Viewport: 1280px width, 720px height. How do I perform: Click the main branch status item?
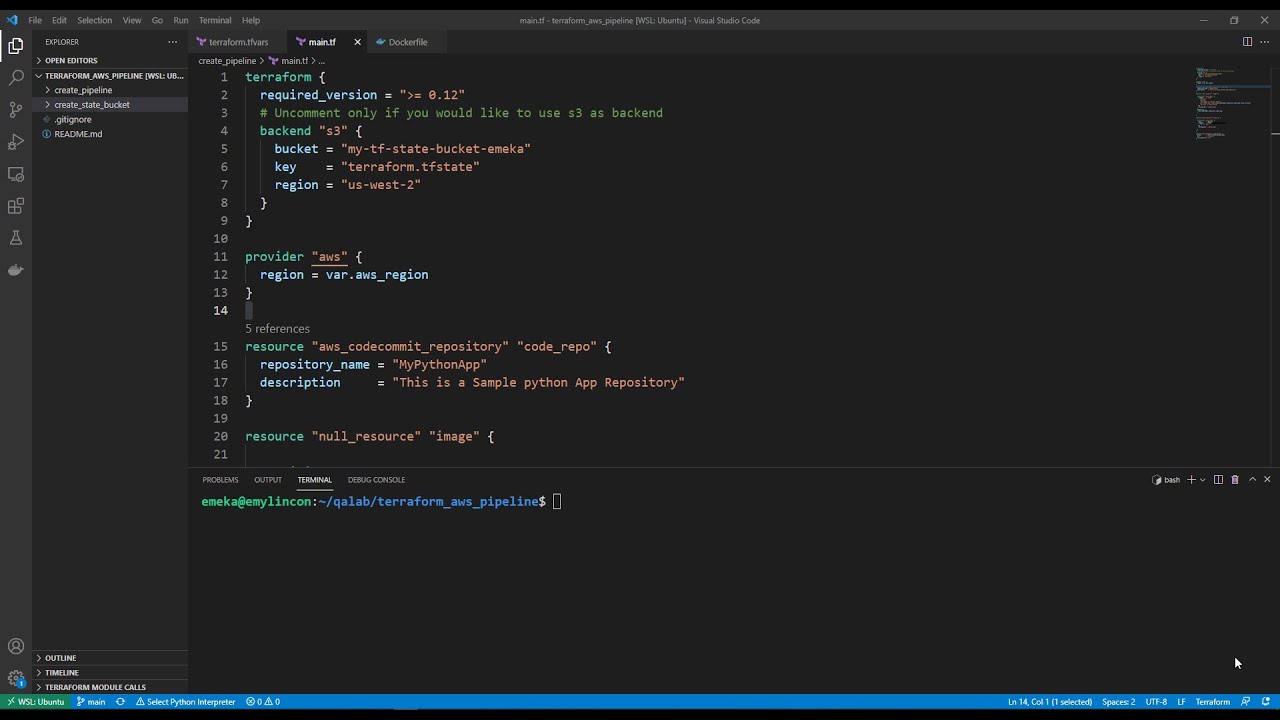(x=91, y=702)
